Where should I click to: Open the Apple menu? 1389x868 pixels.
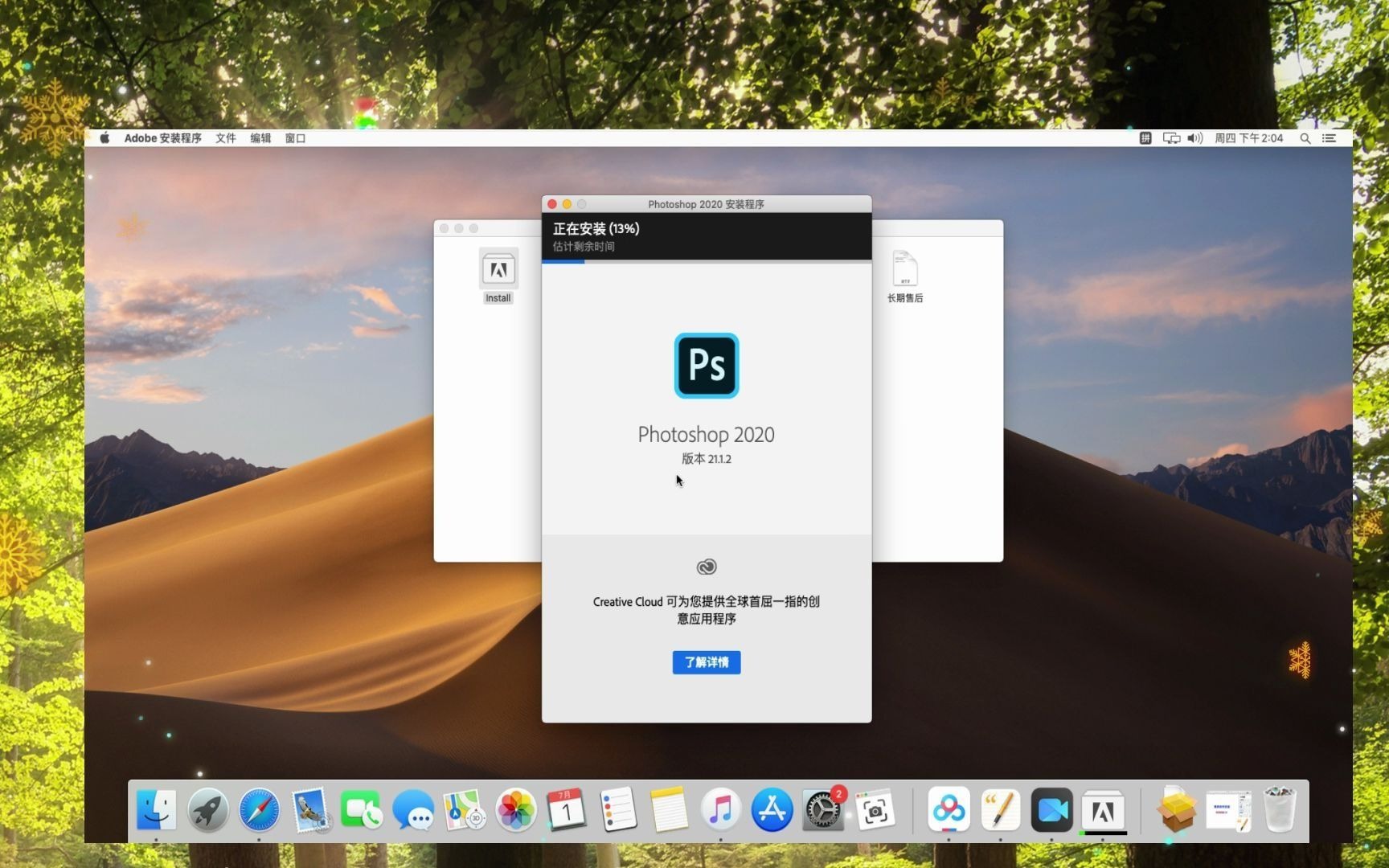pos(104,138)
